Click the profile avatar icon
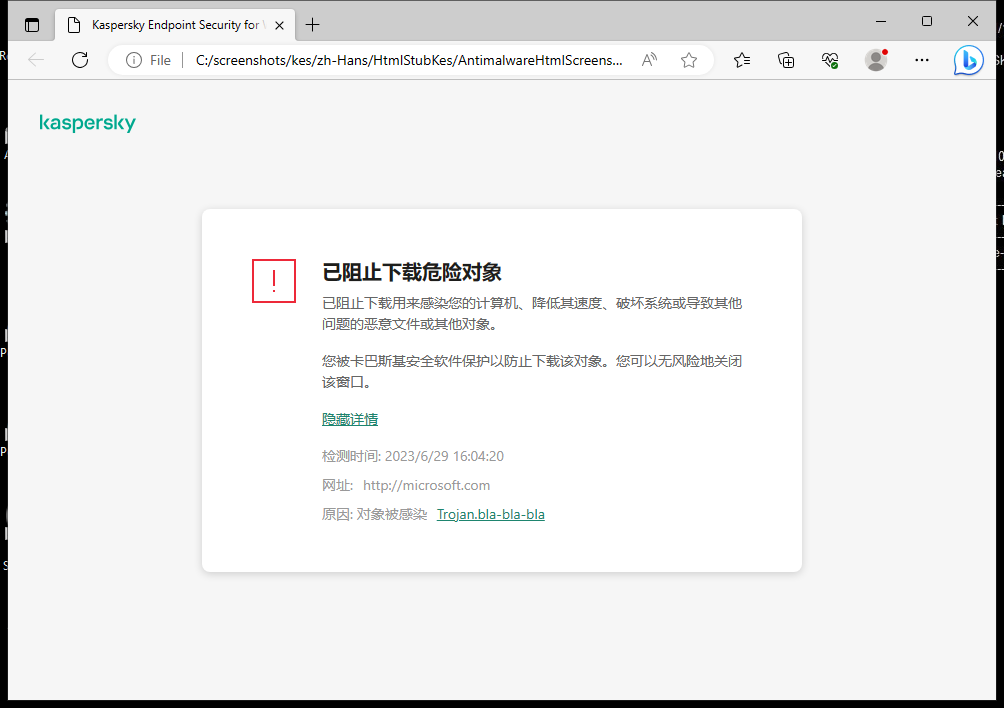Screen dimensions: 1004x708 coord(875,59)
